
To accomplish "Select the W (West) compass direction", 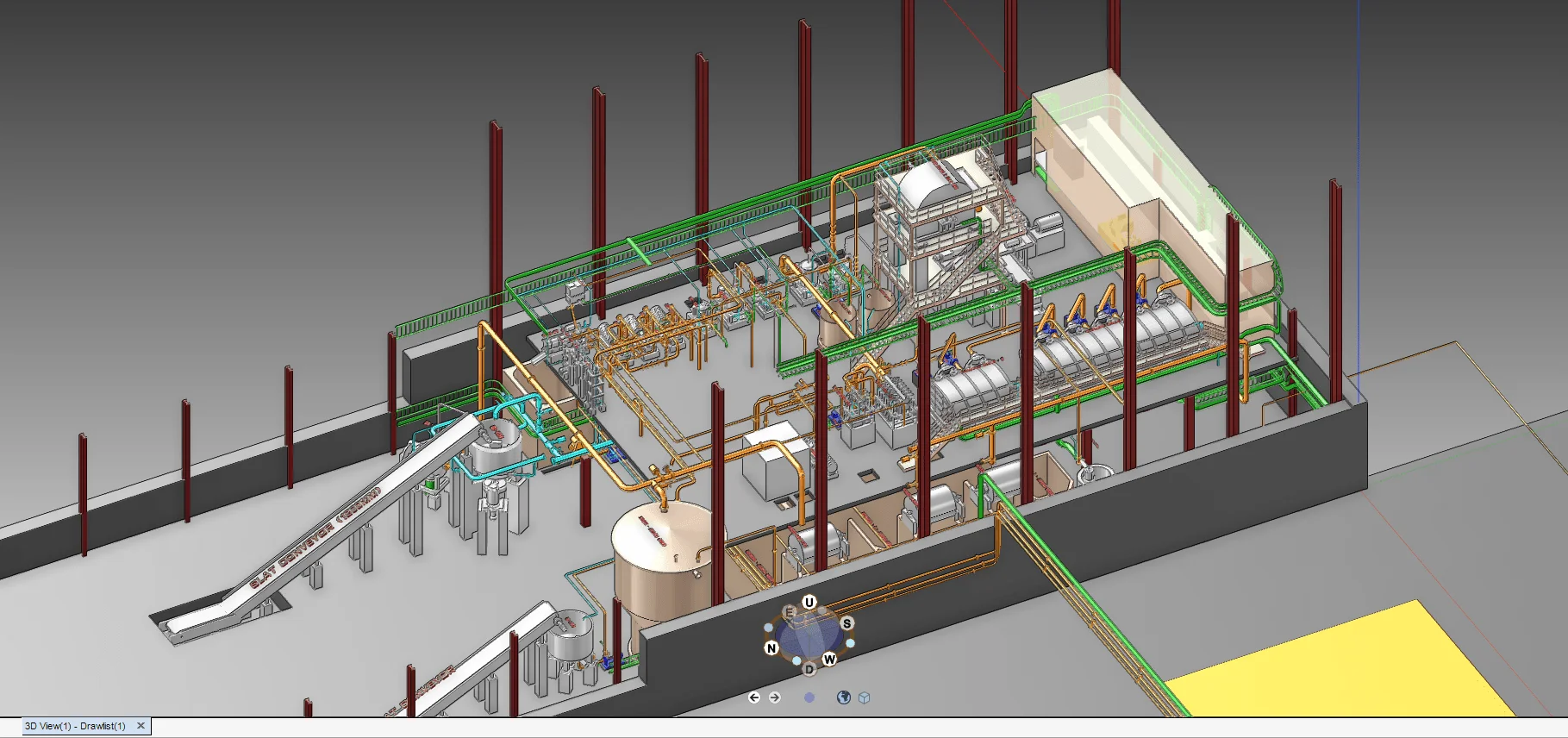I will click(x=829, y=660).
